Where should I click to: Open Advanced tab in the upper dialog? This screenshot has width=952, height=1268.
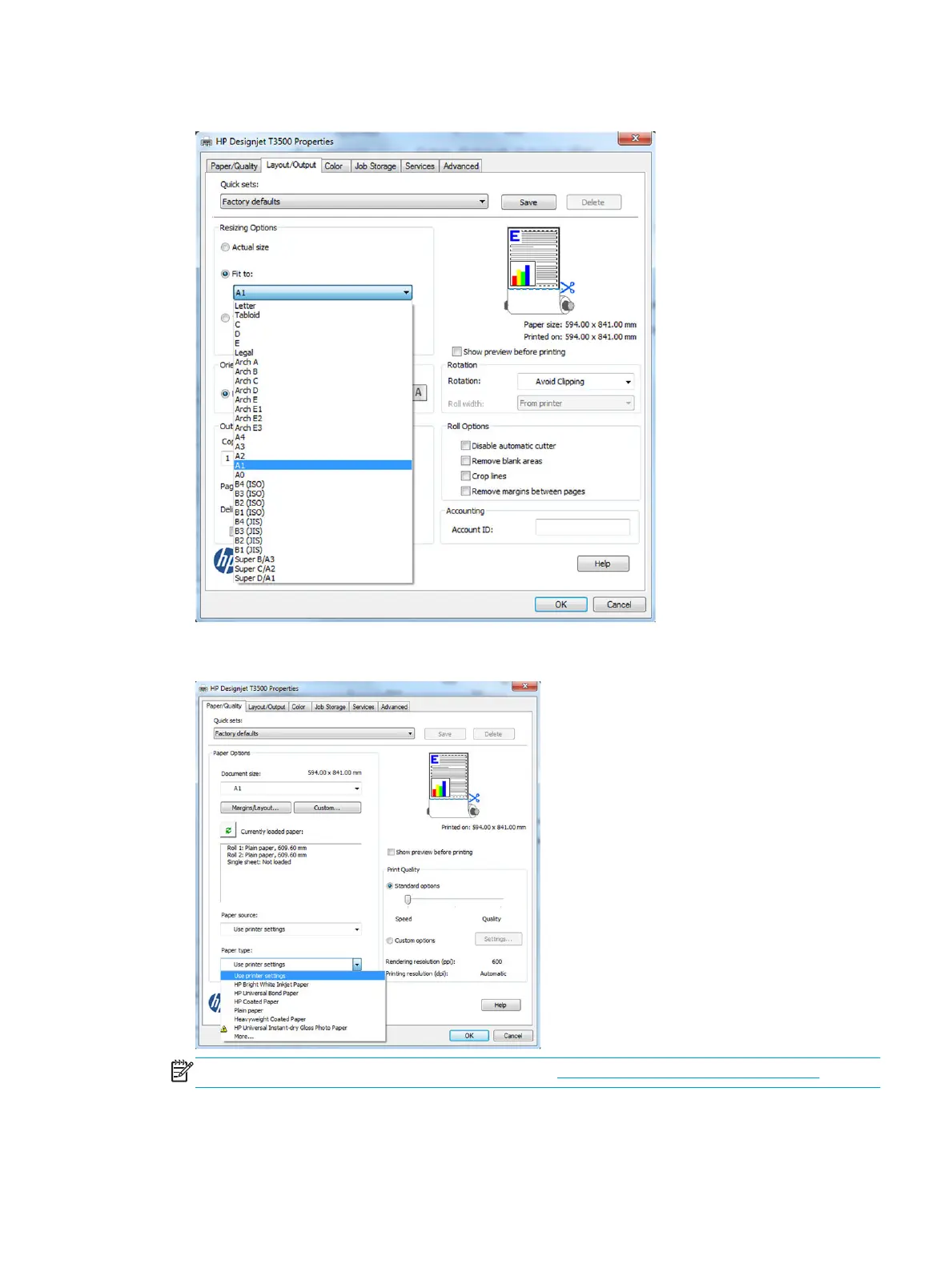(x=461, y=167)
